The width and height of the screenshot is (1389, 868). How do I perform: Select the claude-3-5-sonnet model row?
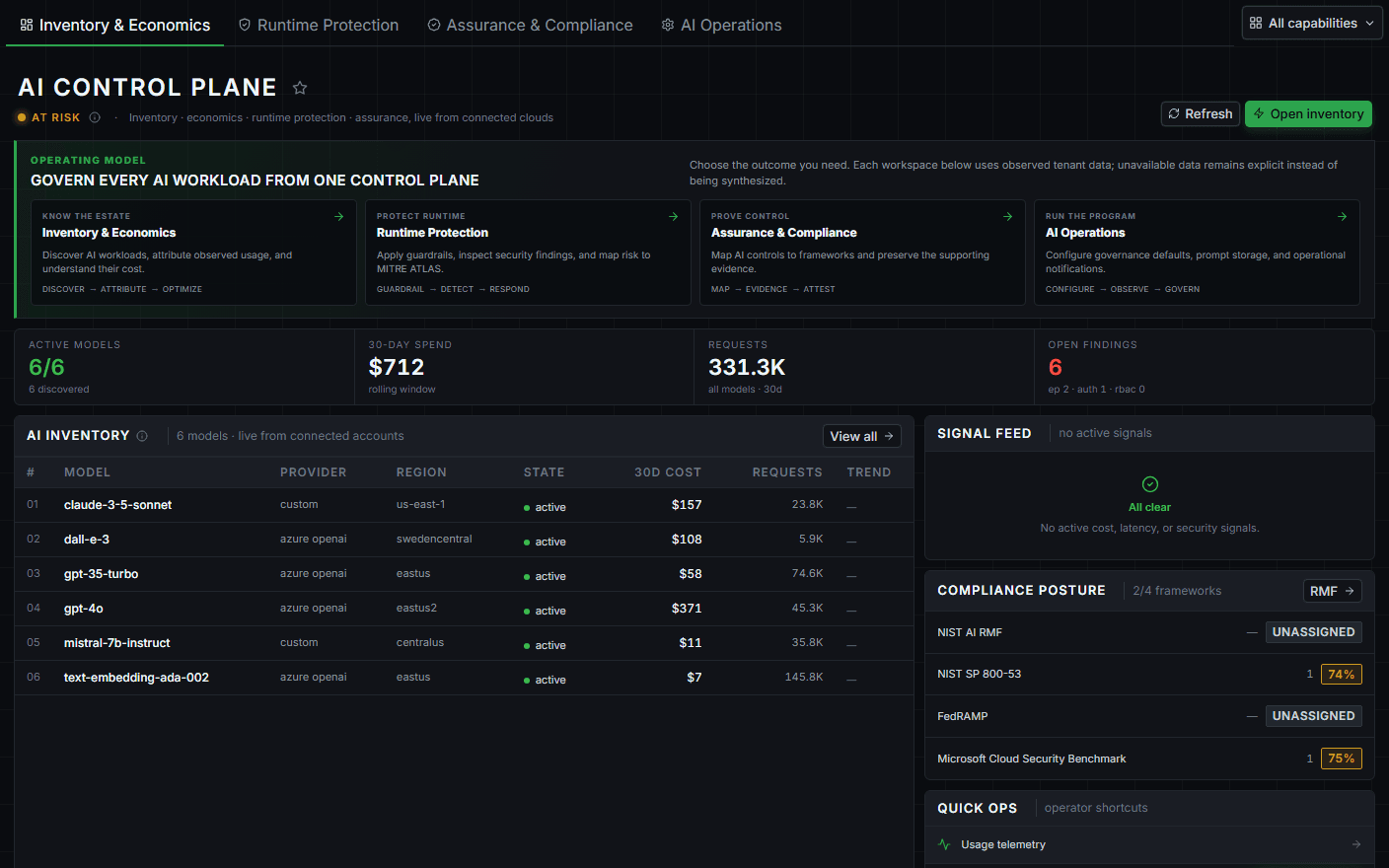click(464, 505)
